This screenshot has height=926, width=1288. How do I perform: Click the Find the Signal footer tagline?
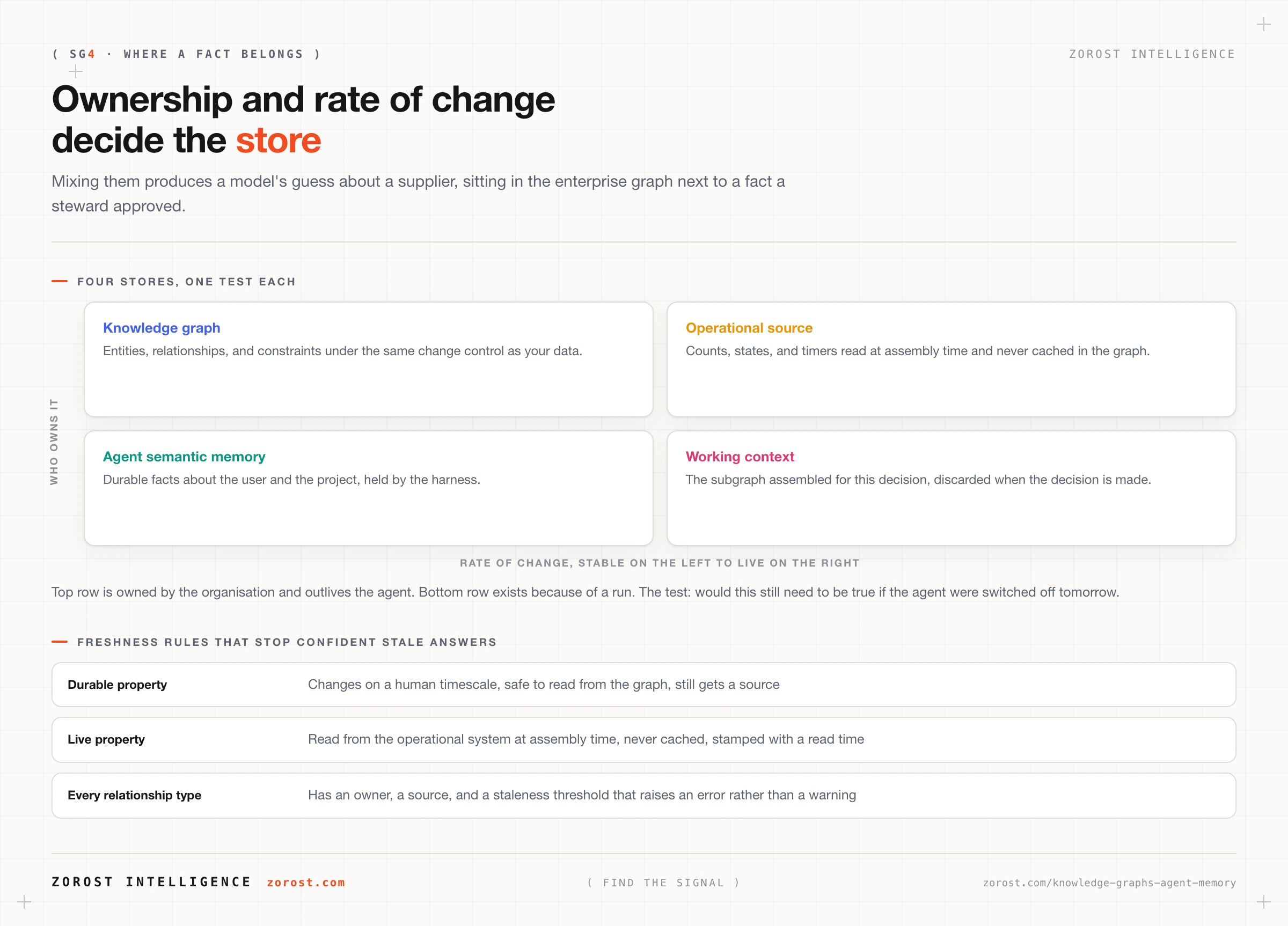[x=663, y=883]
